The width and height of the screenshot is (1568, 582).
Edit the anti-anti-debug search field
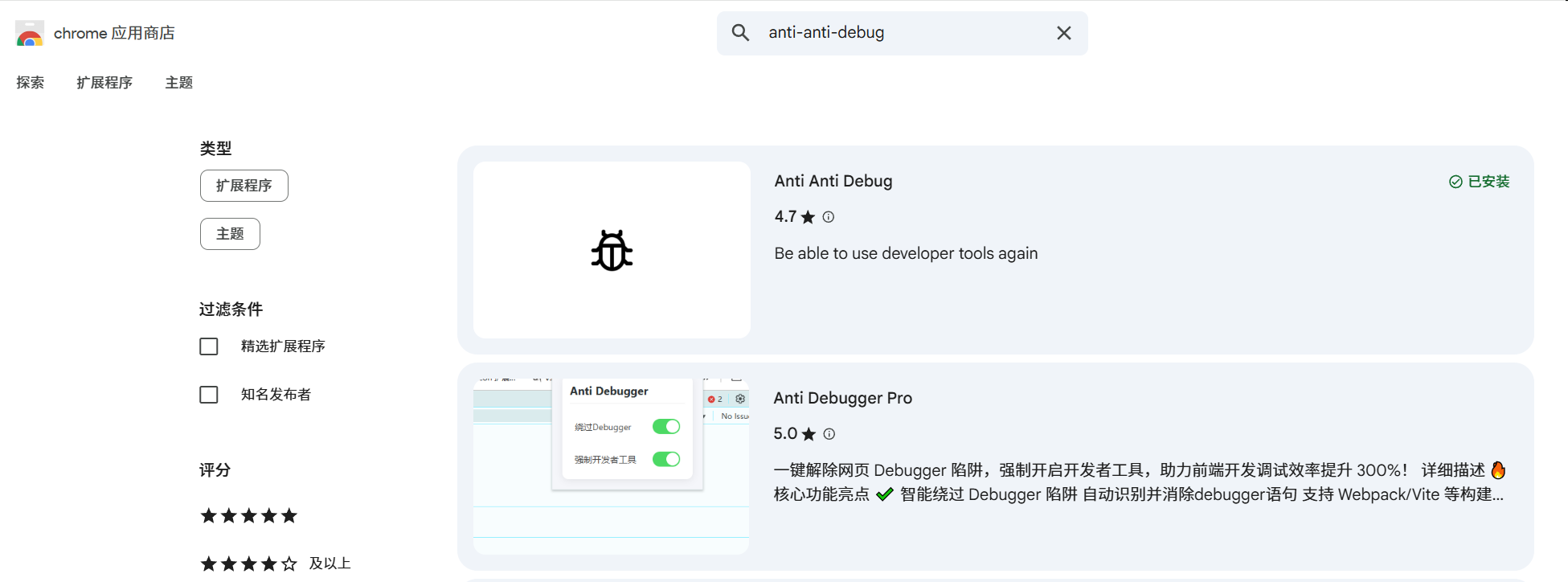click(x=903, y=33)
